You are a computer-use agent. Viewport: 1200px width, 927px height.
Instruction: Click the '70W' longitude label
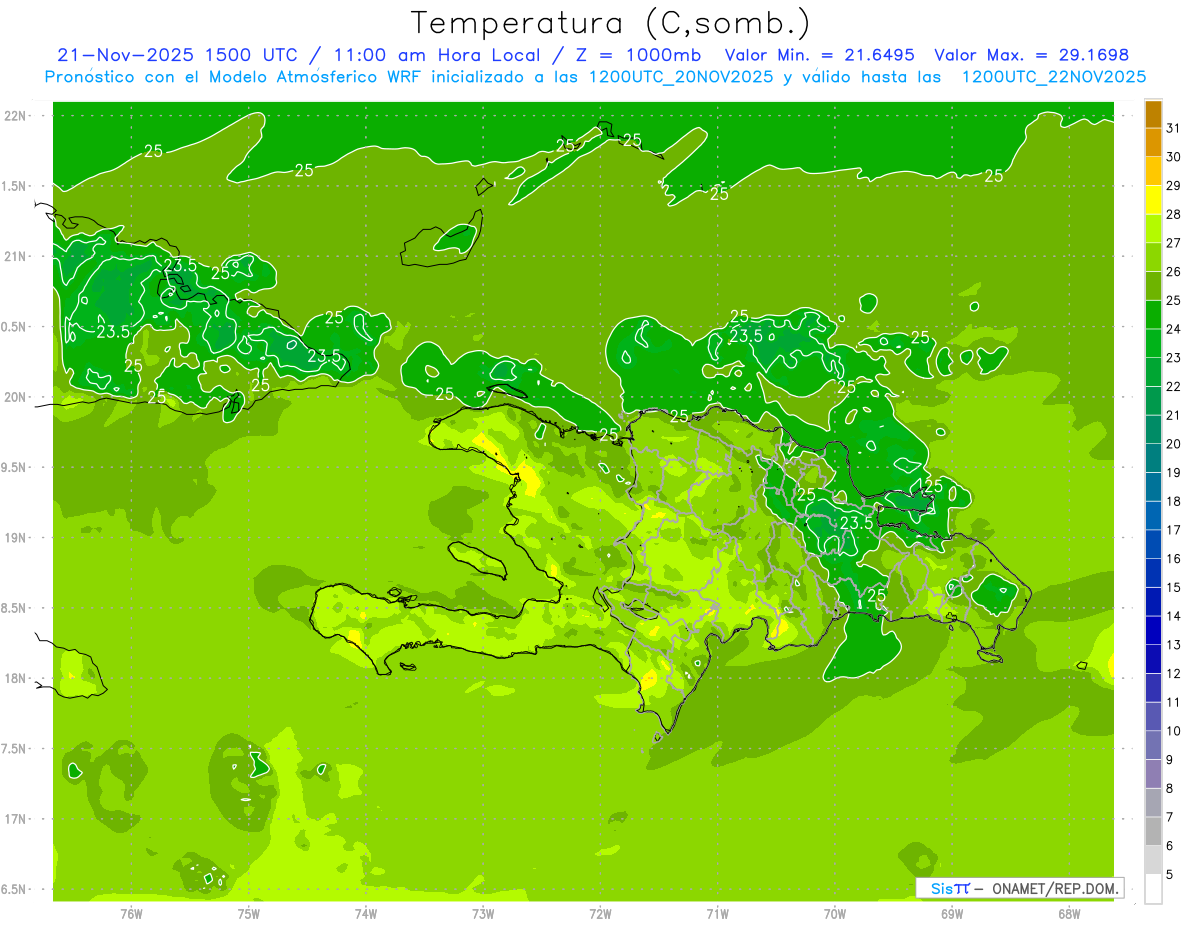[835, 913]
